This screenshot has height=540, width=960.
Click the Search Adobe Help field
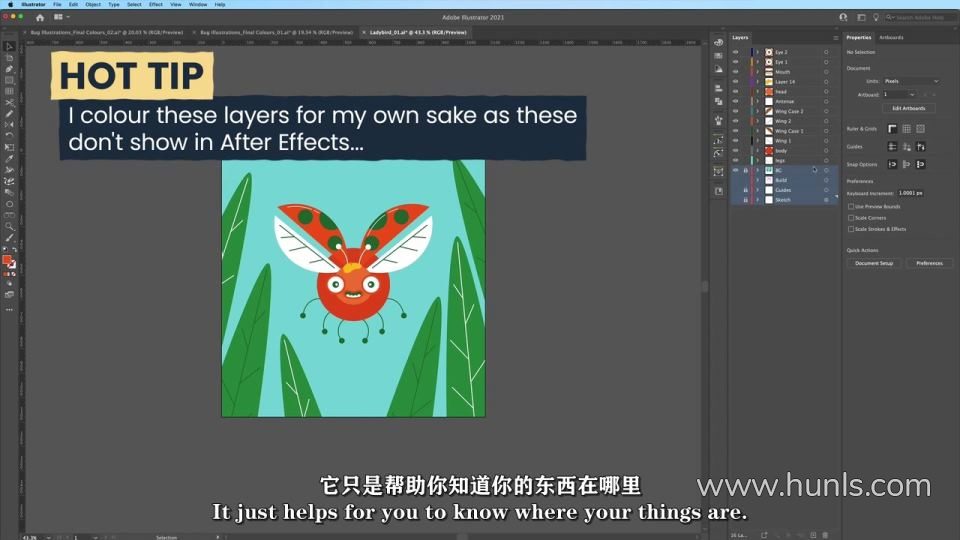tap(920, 18)
